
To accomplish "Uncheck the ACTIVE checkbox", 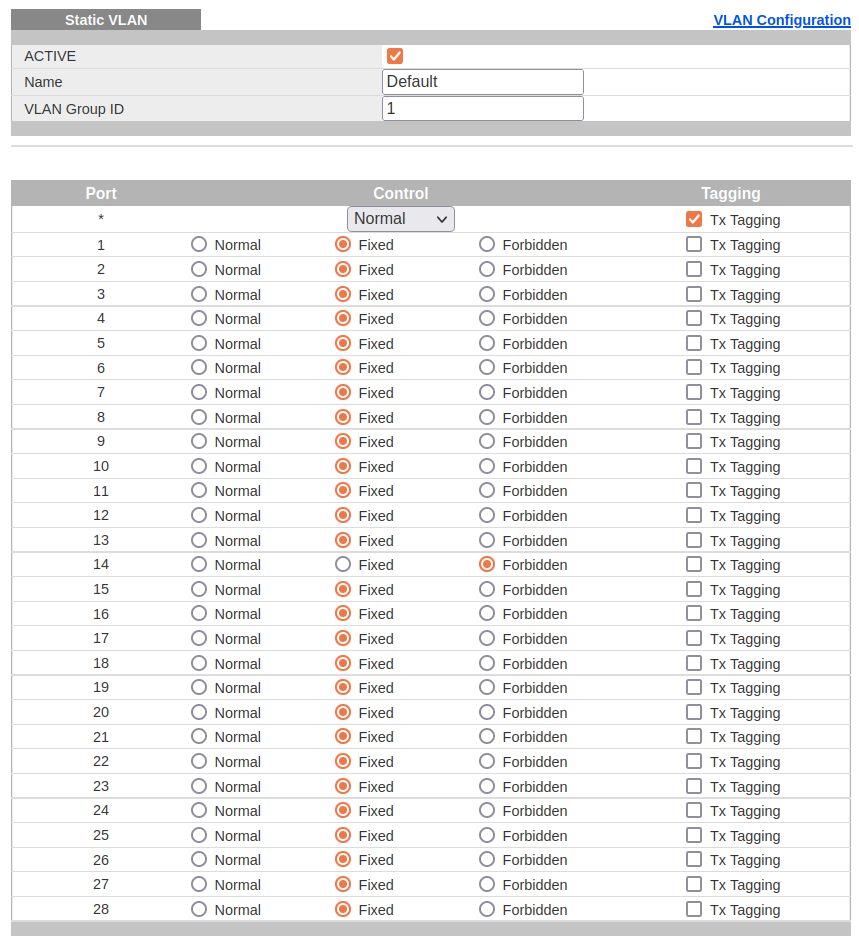I will tap(395, 56).
